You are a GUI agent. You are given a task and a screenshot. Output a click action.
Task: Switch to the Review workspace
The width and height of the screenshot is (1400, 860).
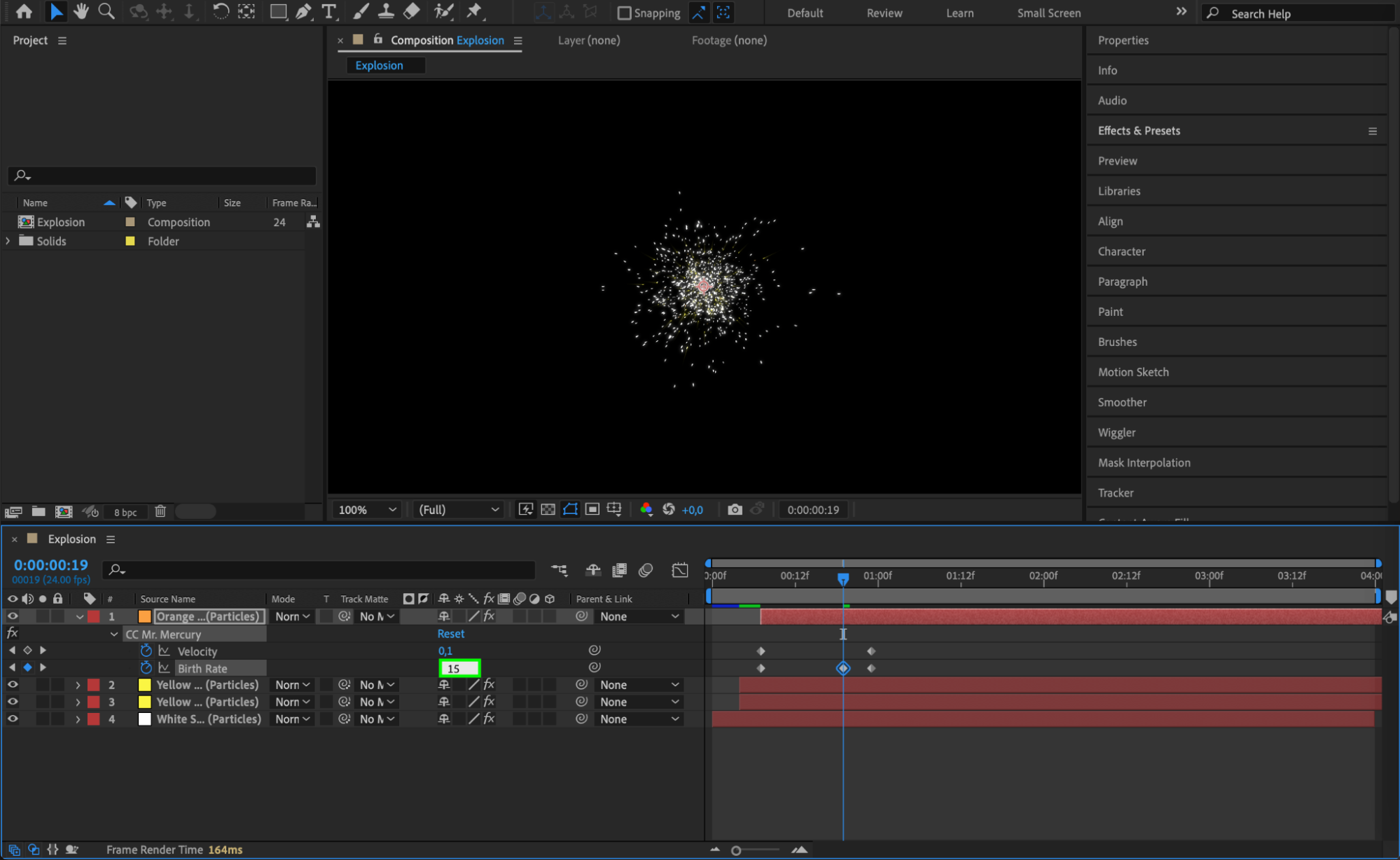(884, 13)
